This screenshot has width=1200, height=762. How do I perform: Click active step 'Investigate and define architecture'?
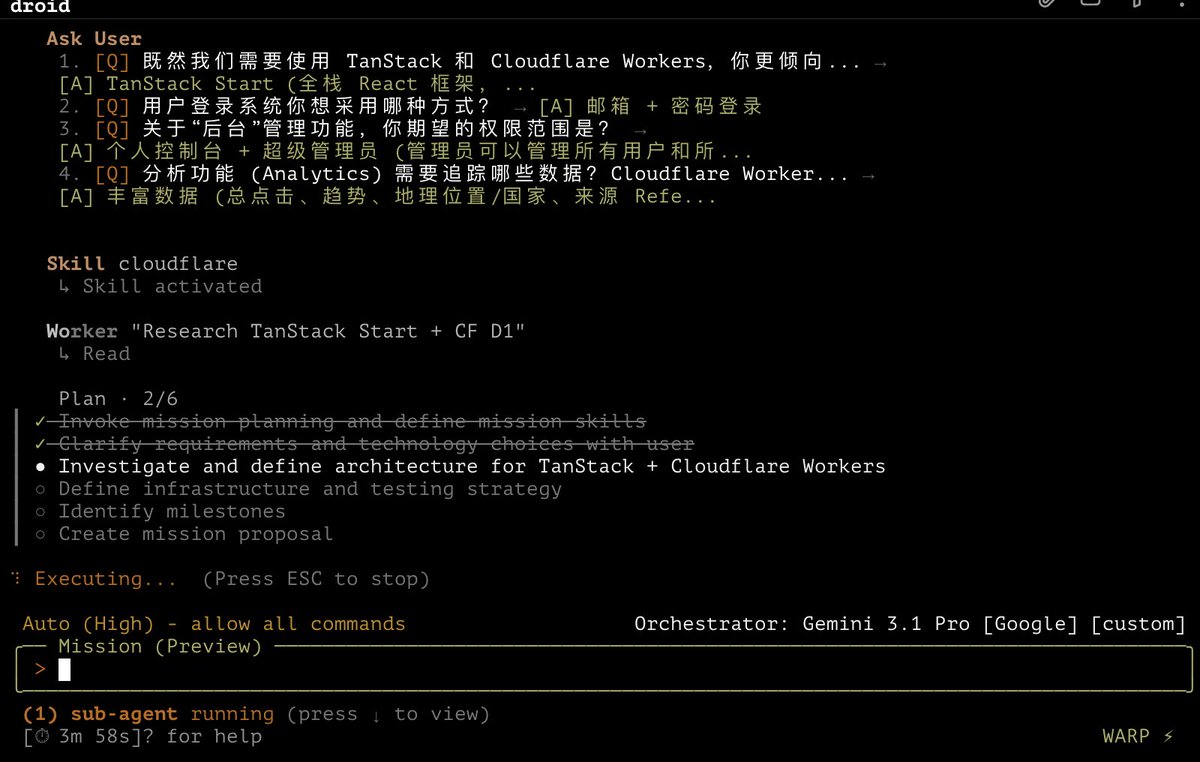click(x=472, y=466)
